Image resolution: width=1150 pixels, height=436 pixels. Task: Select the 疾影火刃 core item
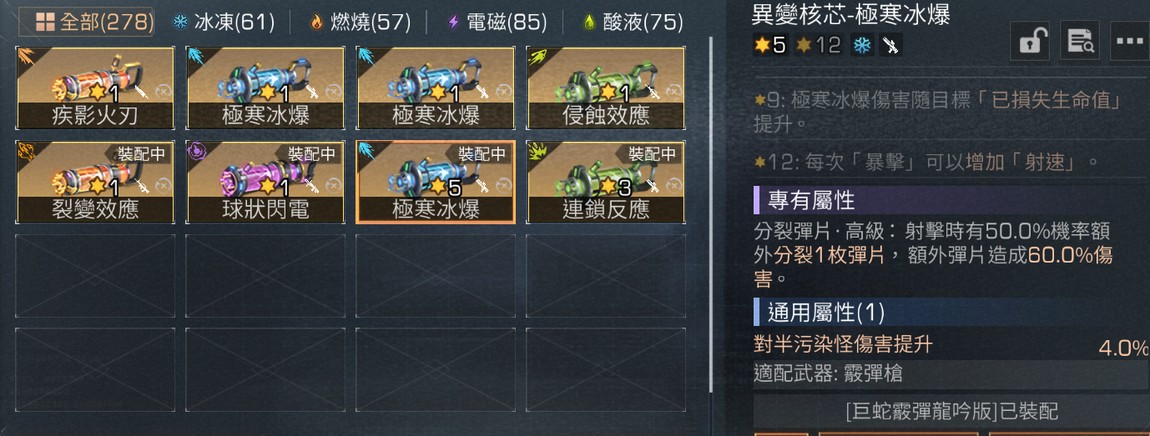[95, 88]
